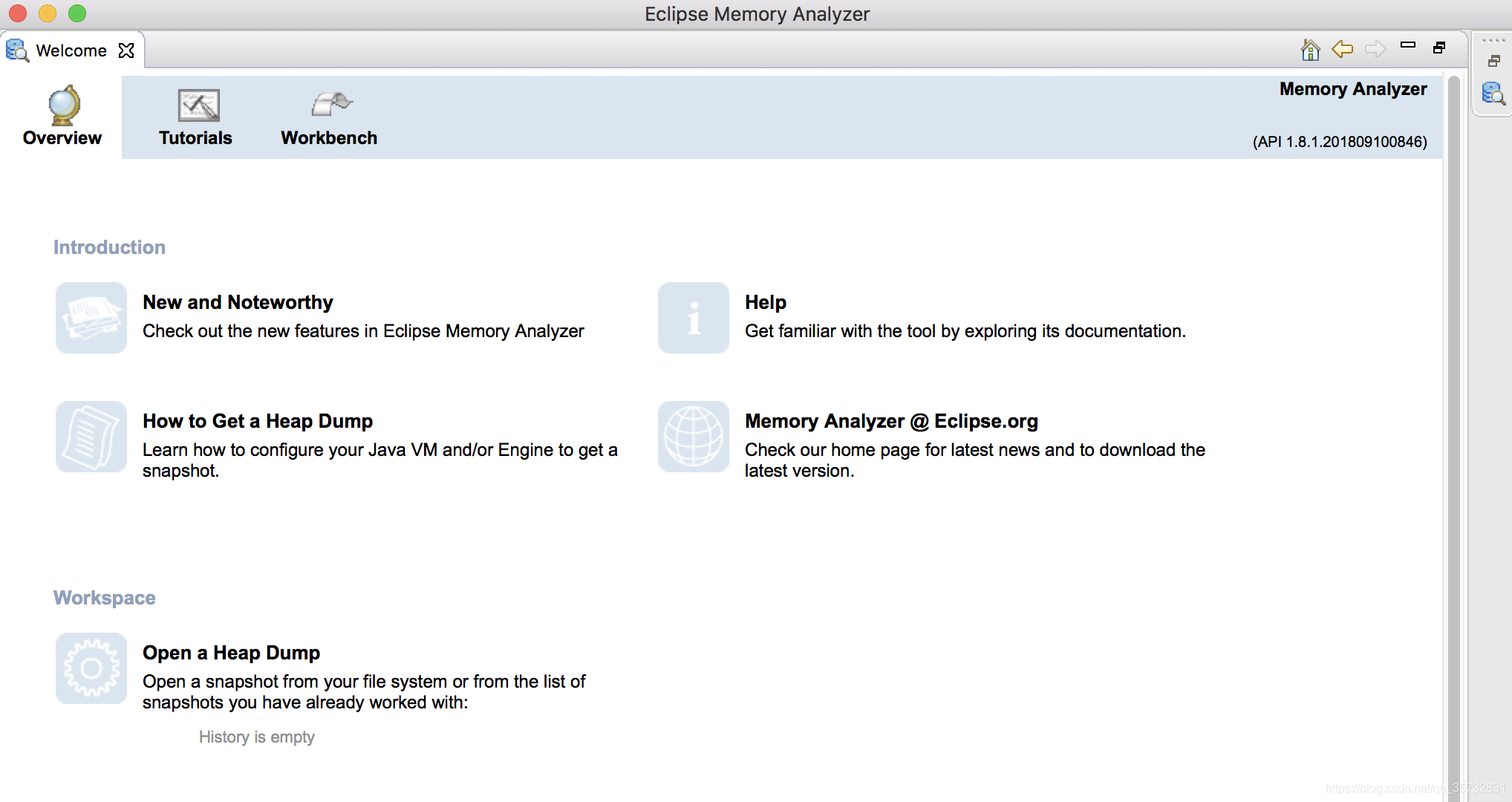Screen dimensions: 1512x802
Task: Click the 'History is empty' text
Action: tap(257, 737)
